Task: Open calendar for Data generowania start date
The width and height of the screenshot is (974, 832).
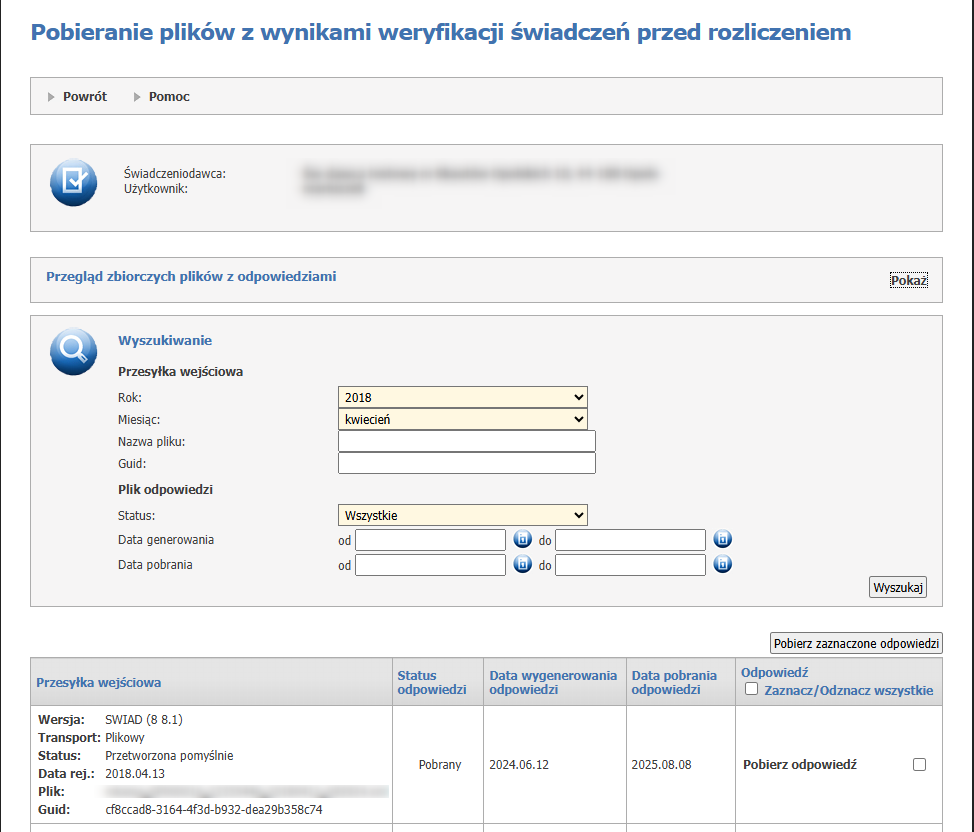Action: 522,540
